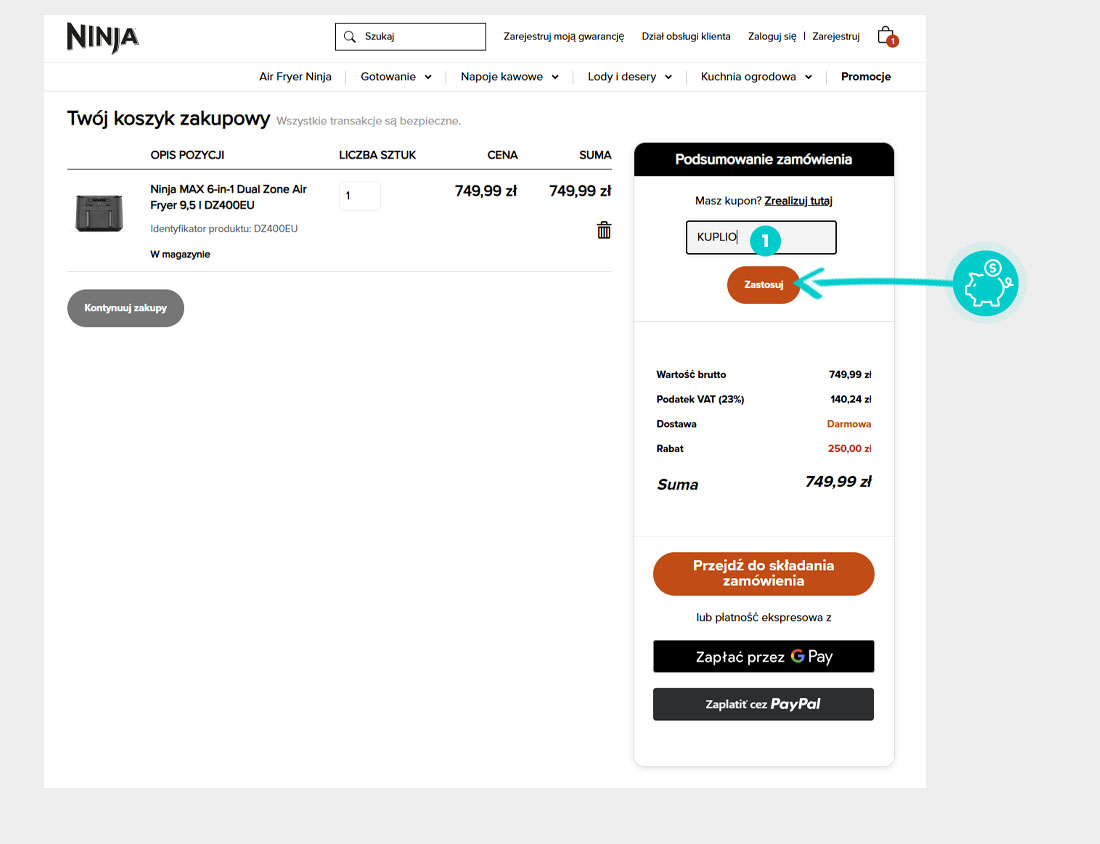This screenshot has height=844, width=1100.
Task: Click the trash icon to remove item
Action: point(604,230)
